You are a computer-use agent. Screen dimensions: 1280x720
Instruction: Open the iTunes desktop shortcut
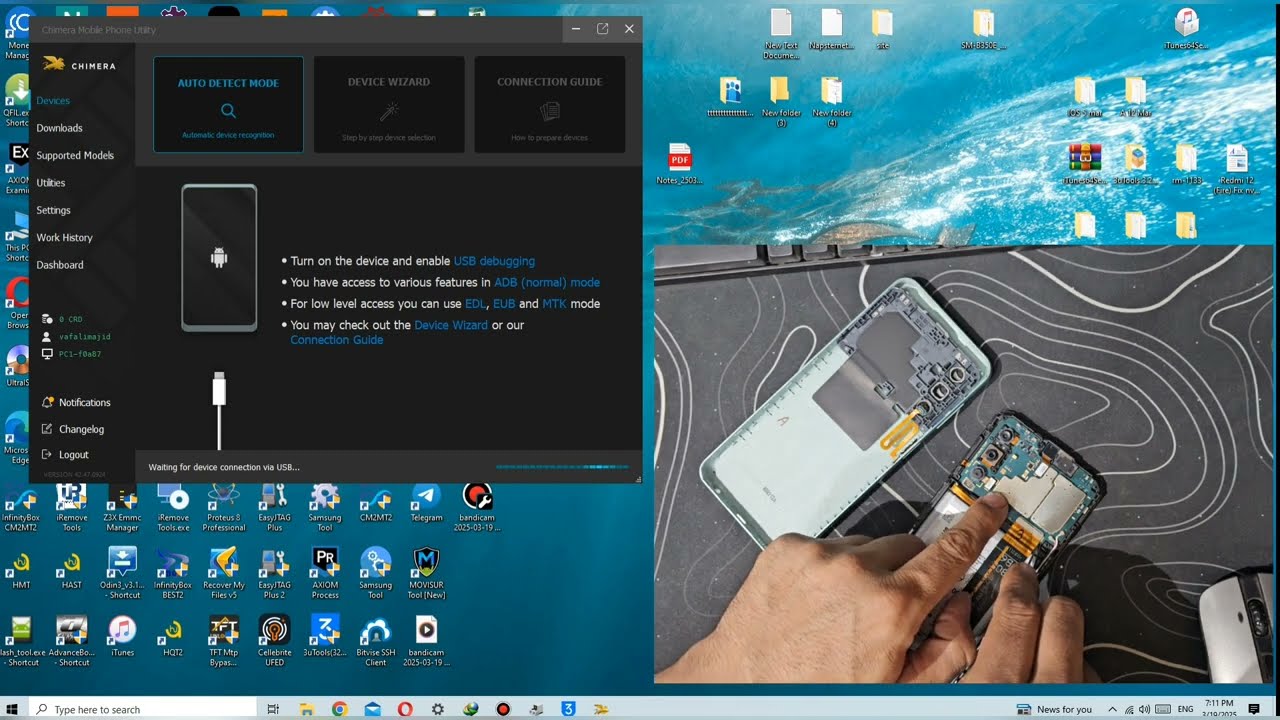122,636
